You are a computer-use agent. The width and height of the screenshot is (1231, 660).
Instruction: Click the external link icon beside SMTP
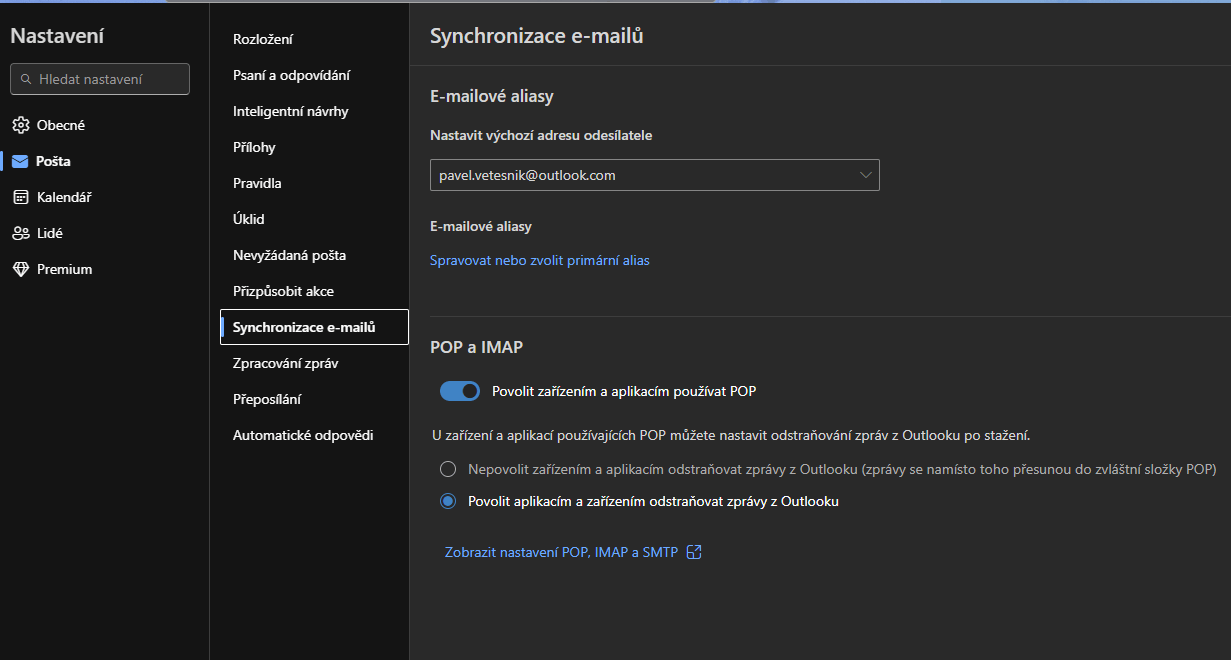[694, 552]
